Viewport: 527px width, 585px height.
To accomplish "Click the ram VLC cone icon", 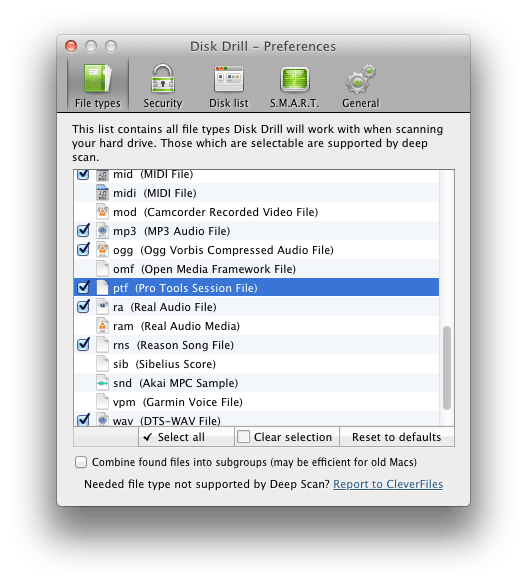I will point(102,326).
